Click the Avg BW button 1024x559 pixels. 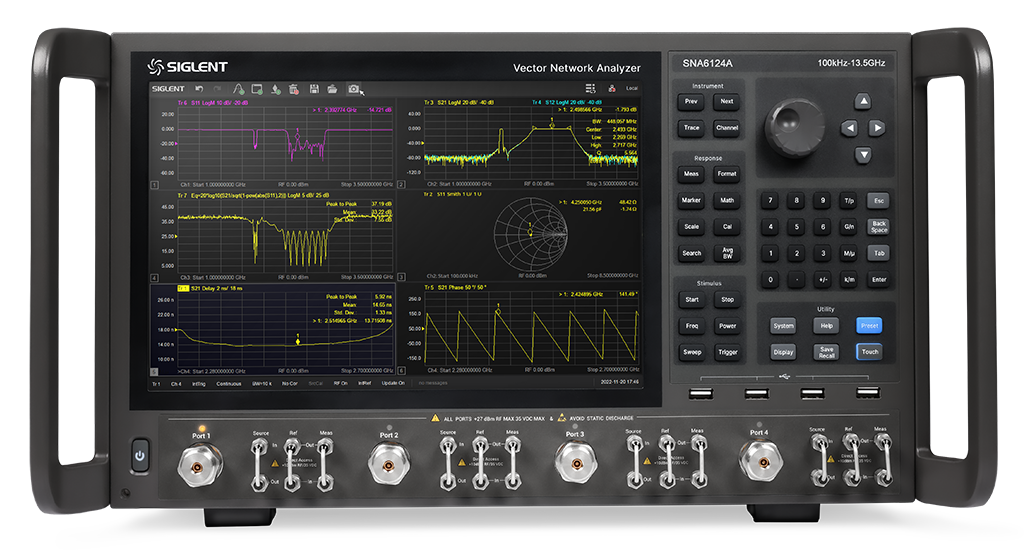[x=727, y=253]
